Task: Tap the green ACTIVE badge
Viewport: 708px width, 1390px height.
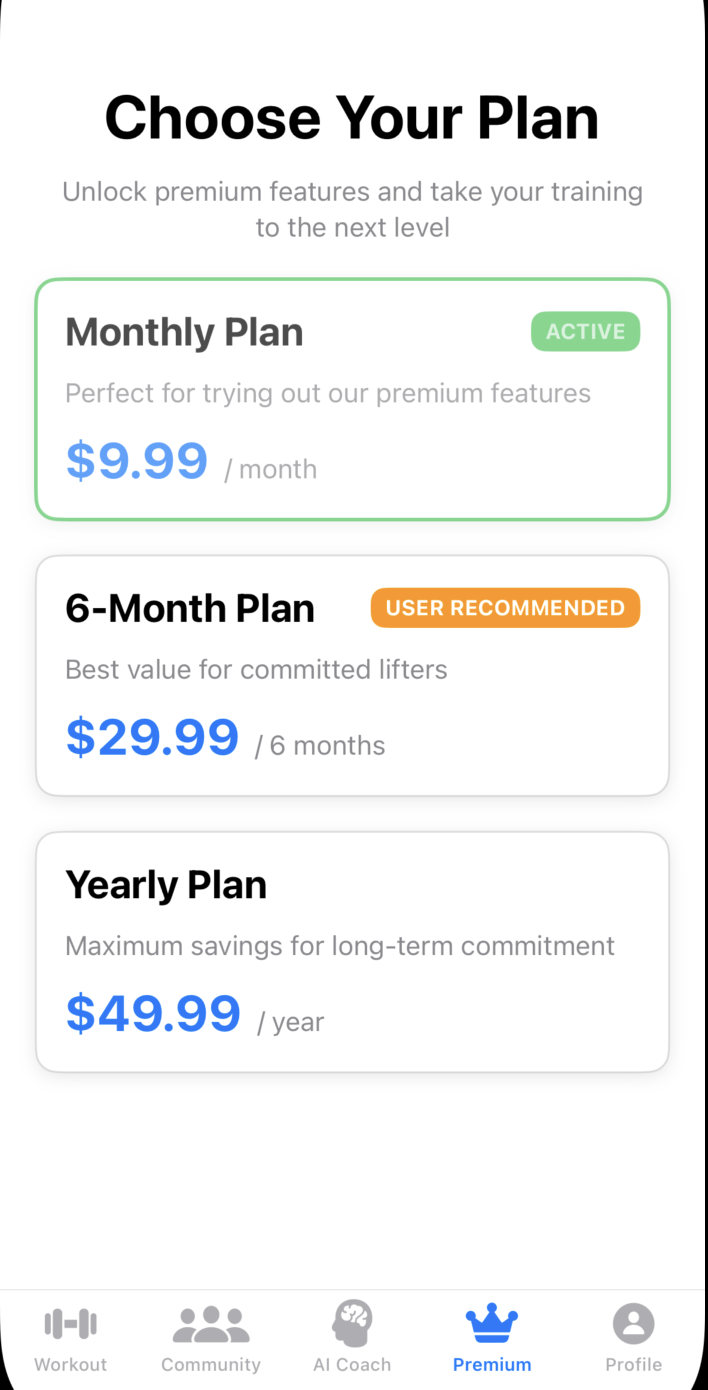Action: pyautogui.click(x=585, y=331)
